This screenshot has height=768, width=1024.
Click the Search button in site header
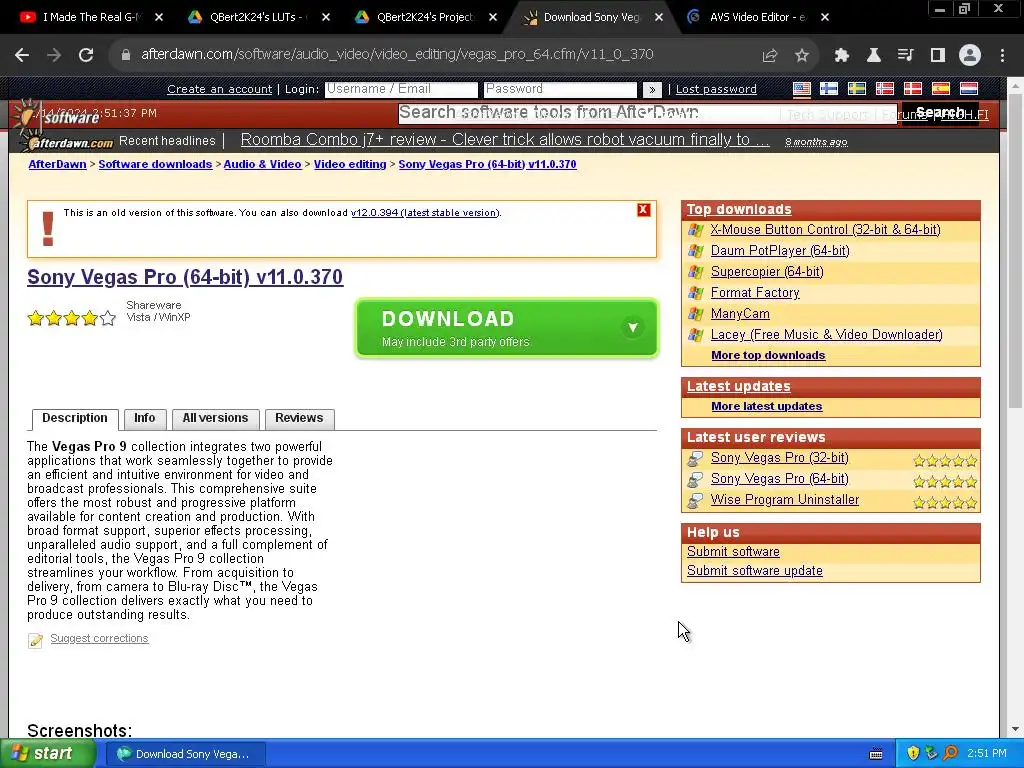(x=940, y=113)
